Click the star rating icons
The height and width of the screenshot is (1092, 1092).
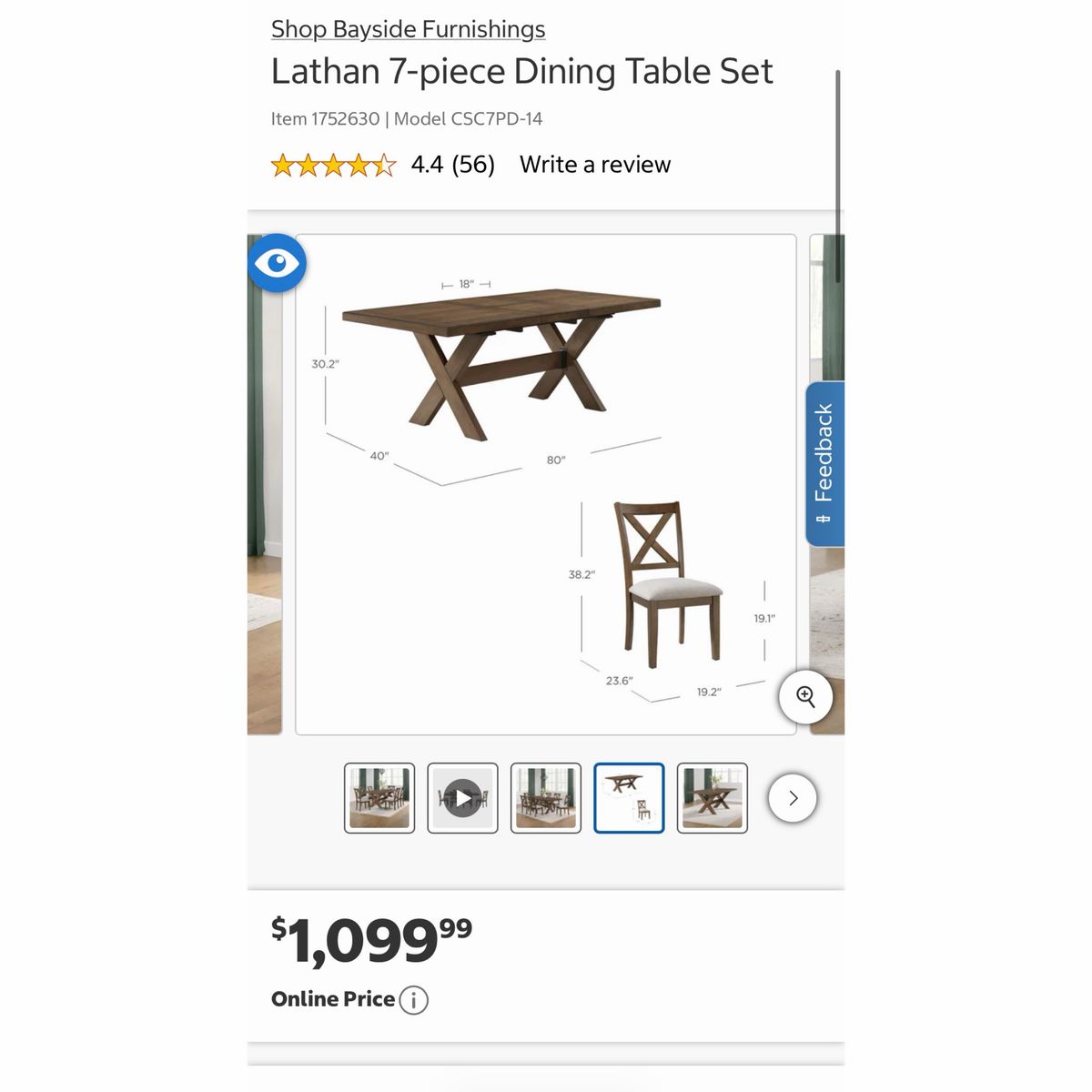coord(334,166)
